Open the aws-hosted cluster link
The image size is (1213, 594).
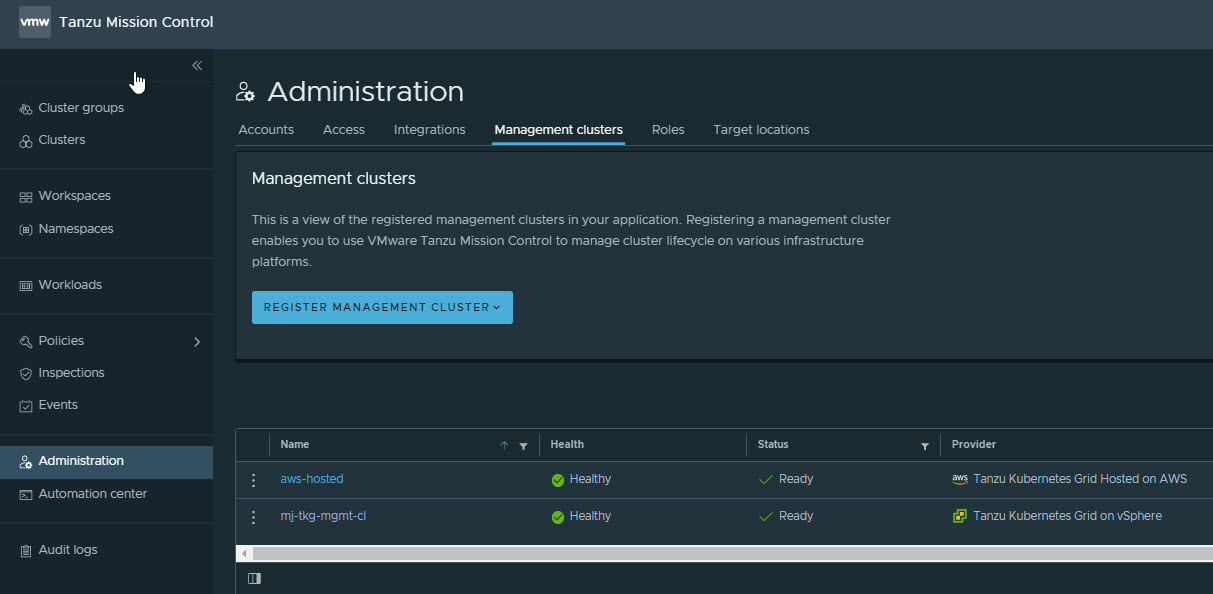(x=312, y=479)
